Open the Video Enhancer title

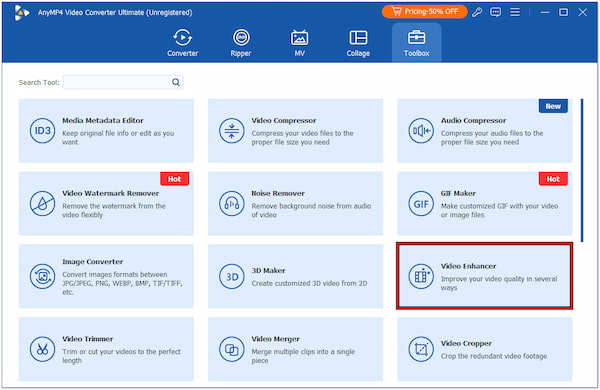[x=468, y=266]
